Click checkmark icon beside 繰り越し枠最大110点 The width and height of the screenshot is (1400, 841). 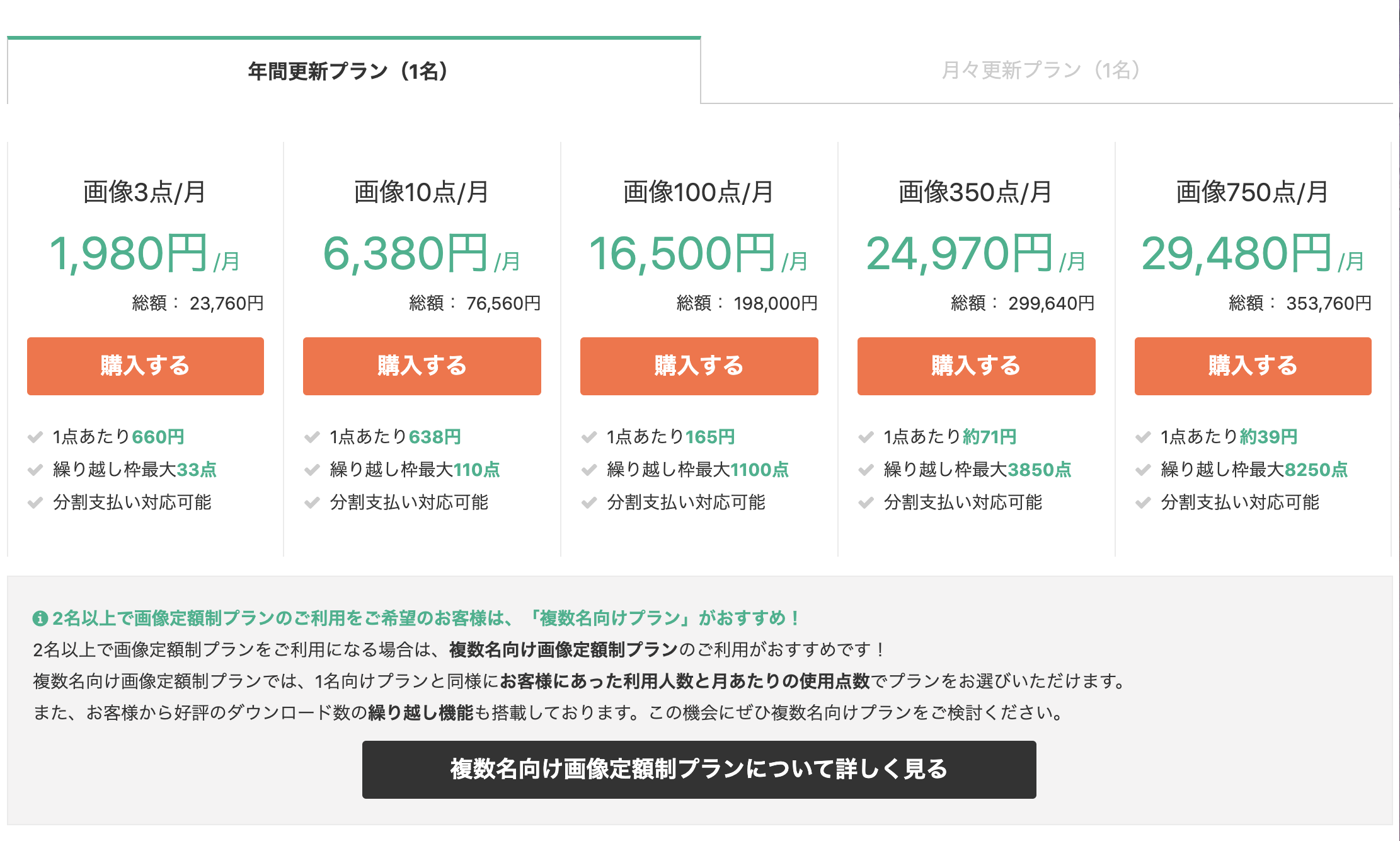point(312,470)
